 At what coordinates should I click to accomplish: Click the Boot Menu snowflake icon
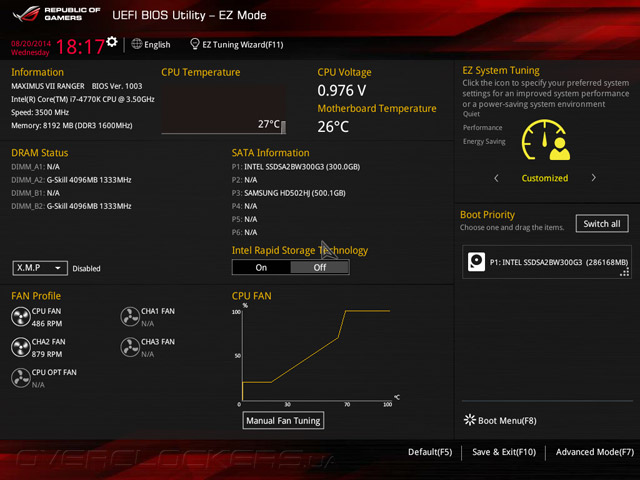(470, 420)
